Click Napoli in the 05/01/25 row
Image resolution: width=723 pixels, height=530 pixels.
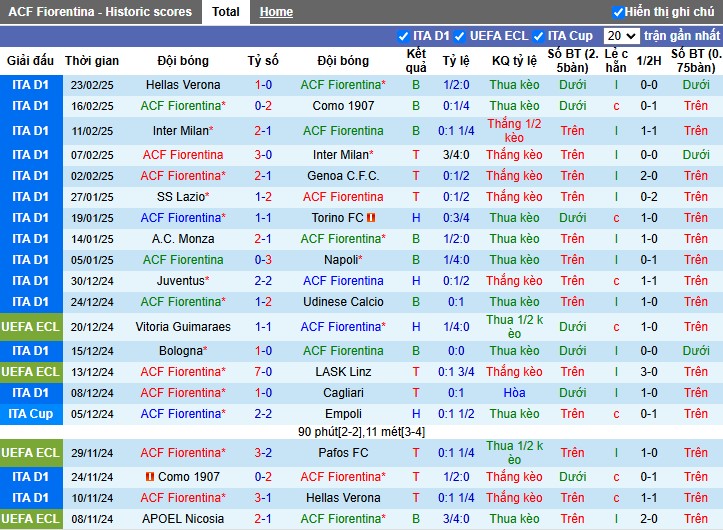[x=343, y=260]
